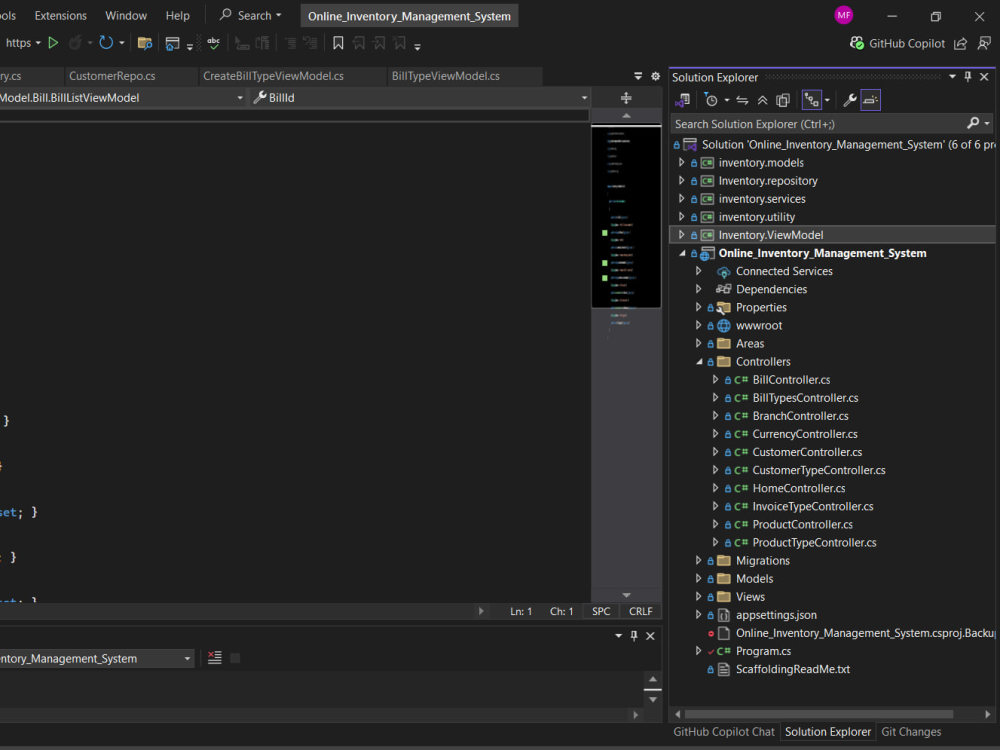Screen dimensions: 1000x750
Task: Click in Search Solution Explorer field
Action: coord(818,124)
